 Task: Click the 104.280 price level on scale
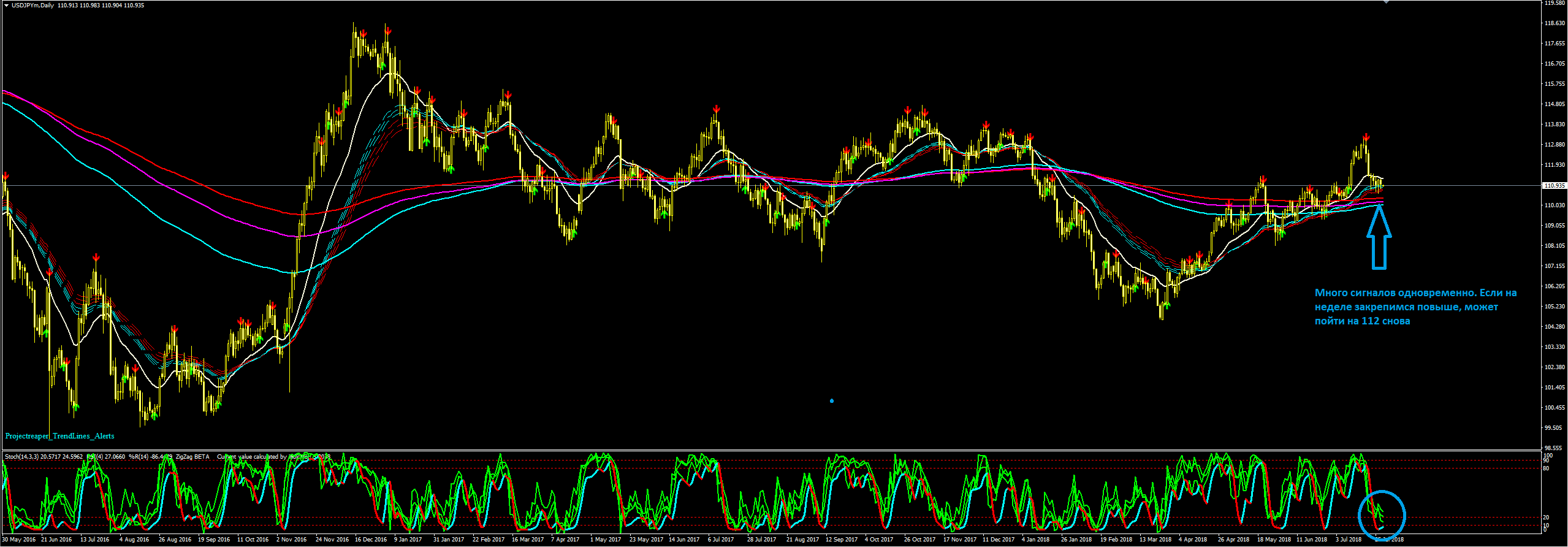[x=1555, y=327]
